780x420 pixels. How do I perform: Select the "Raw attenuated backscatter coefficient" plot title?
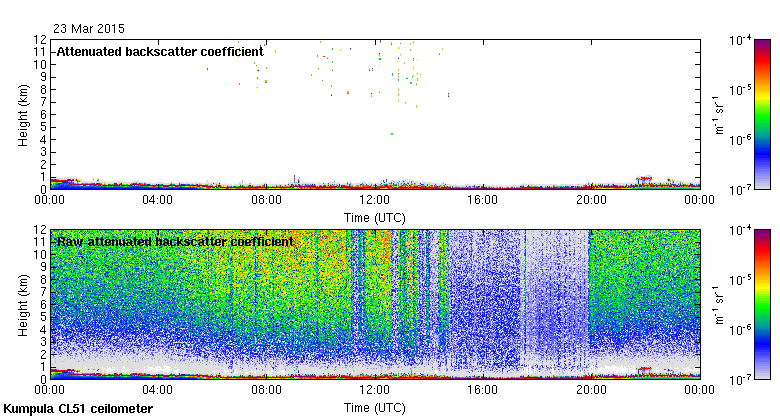click(175, 242)
